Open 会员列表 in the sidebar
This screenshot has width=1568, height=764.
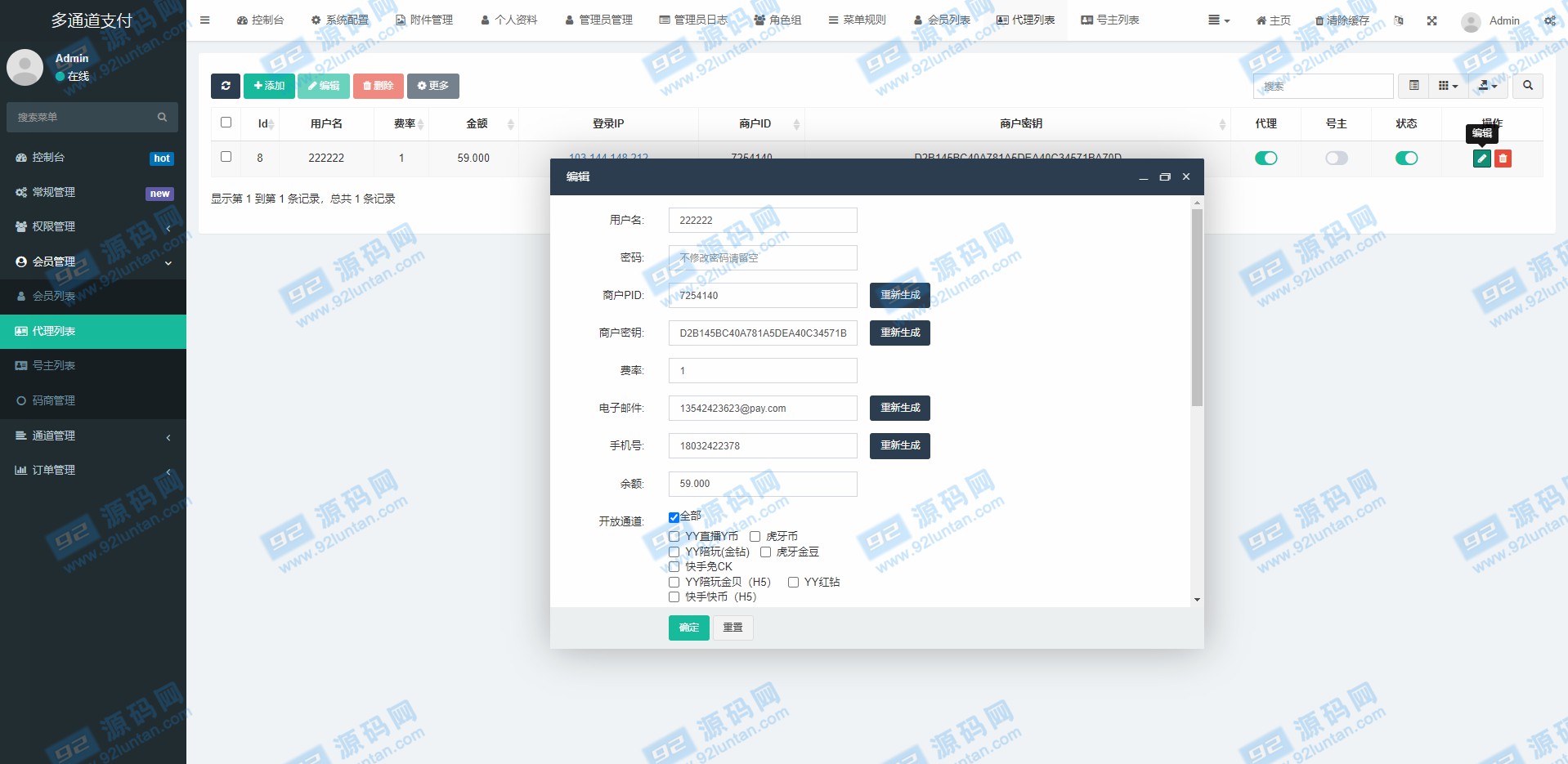click(93, 296)
